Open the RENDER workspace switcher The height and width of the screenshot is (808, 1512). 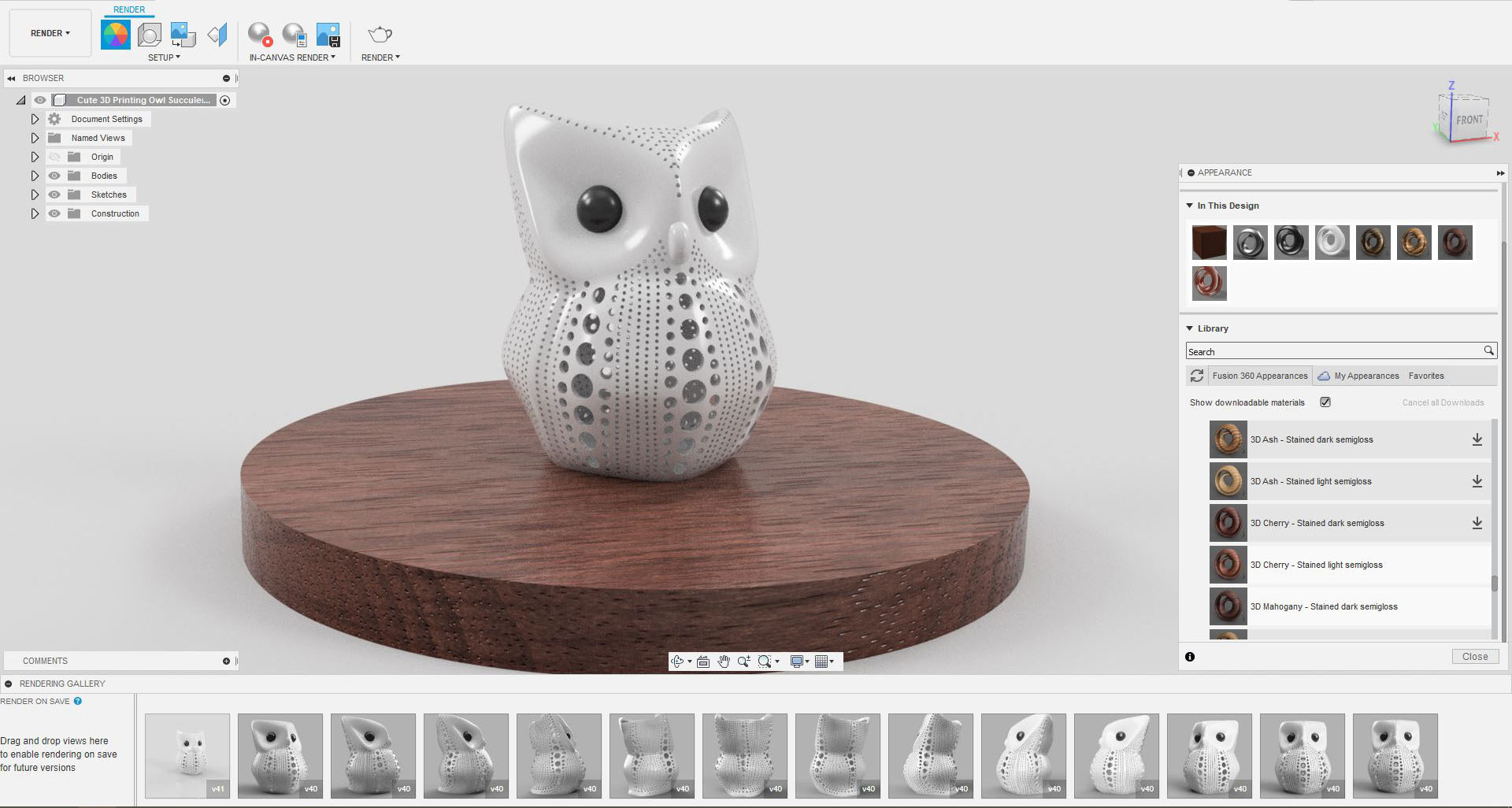50,33
